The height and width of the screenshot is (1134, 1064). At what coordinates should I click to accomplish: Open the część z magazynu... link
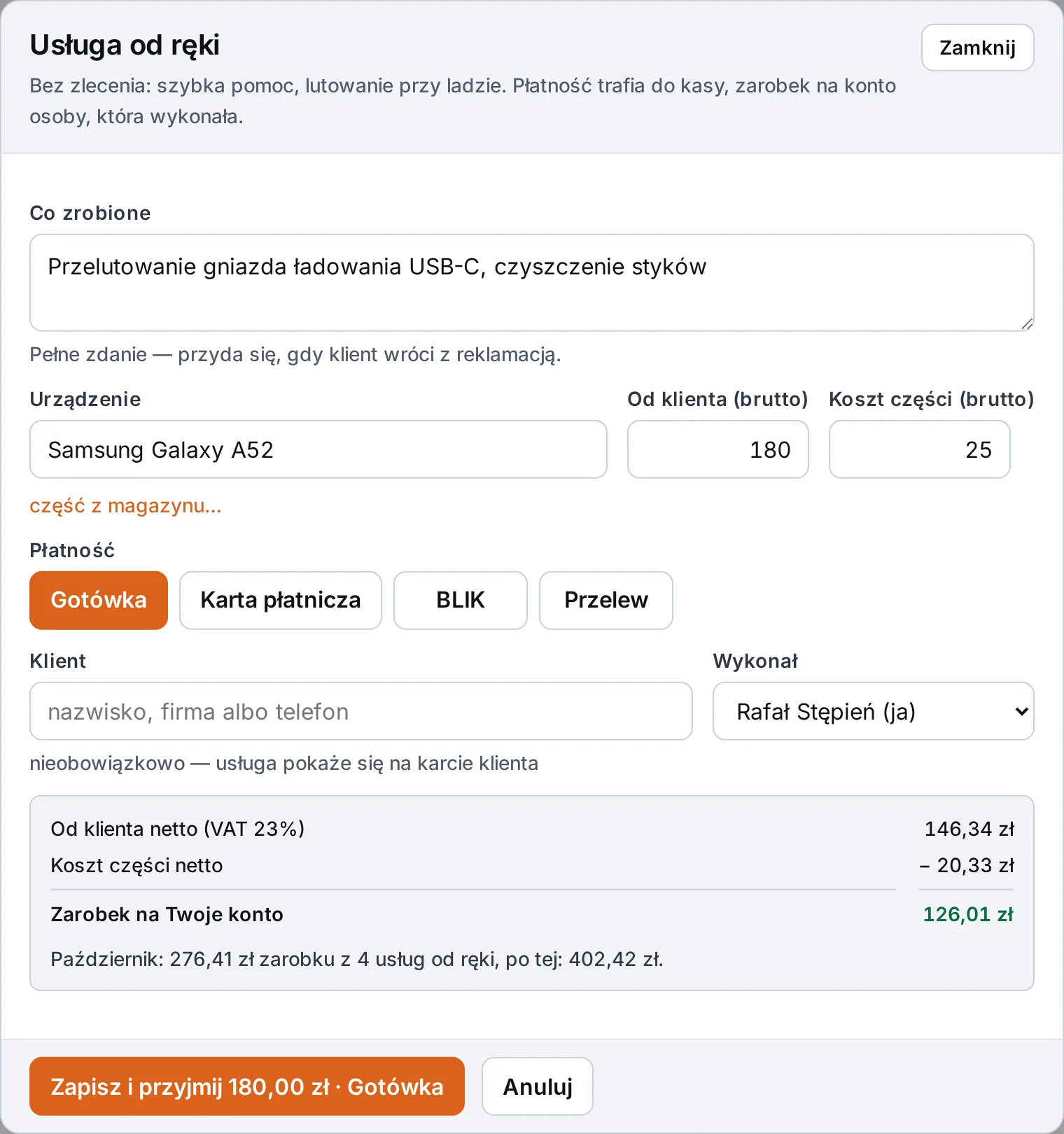coord(125,505)
